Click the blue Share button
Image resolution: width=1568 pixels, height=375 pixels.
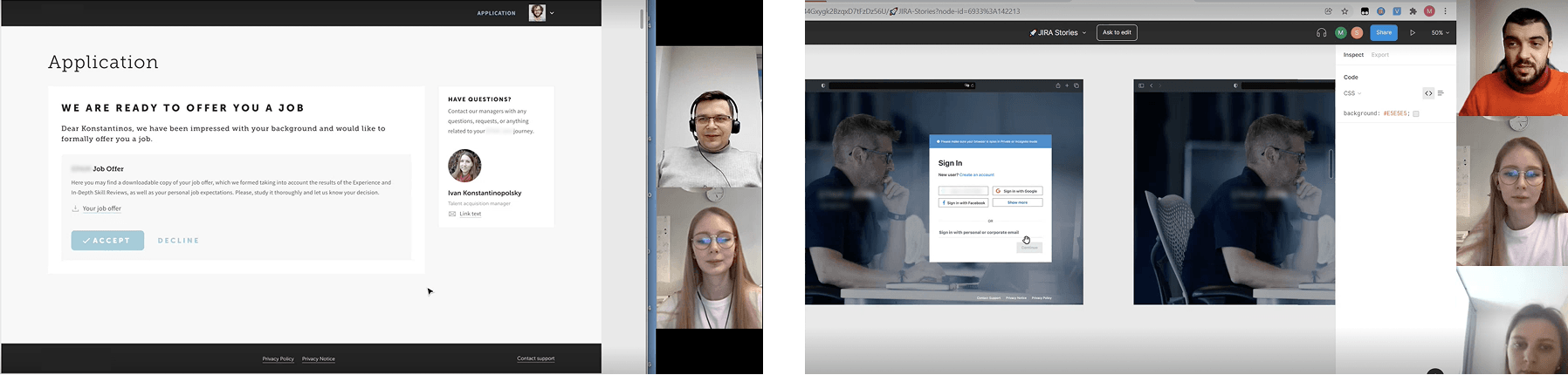pyautogui.click(x=1384, y=32)
